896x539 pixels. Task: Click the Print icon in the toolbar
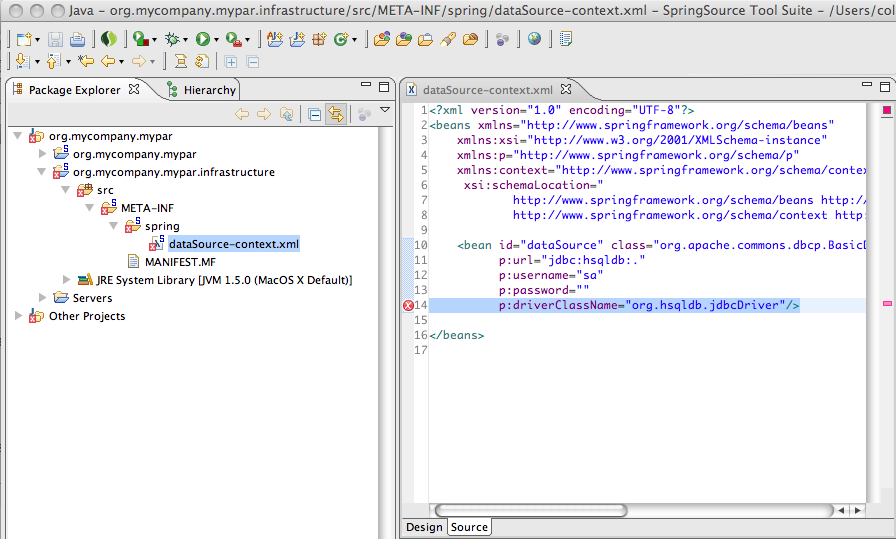(77, 39)
